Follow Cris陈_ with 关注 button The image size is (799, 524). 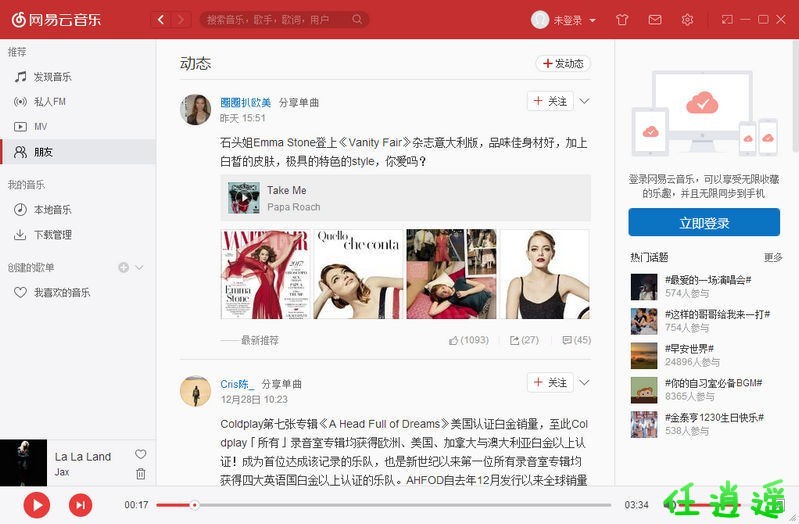click(550, 382)
